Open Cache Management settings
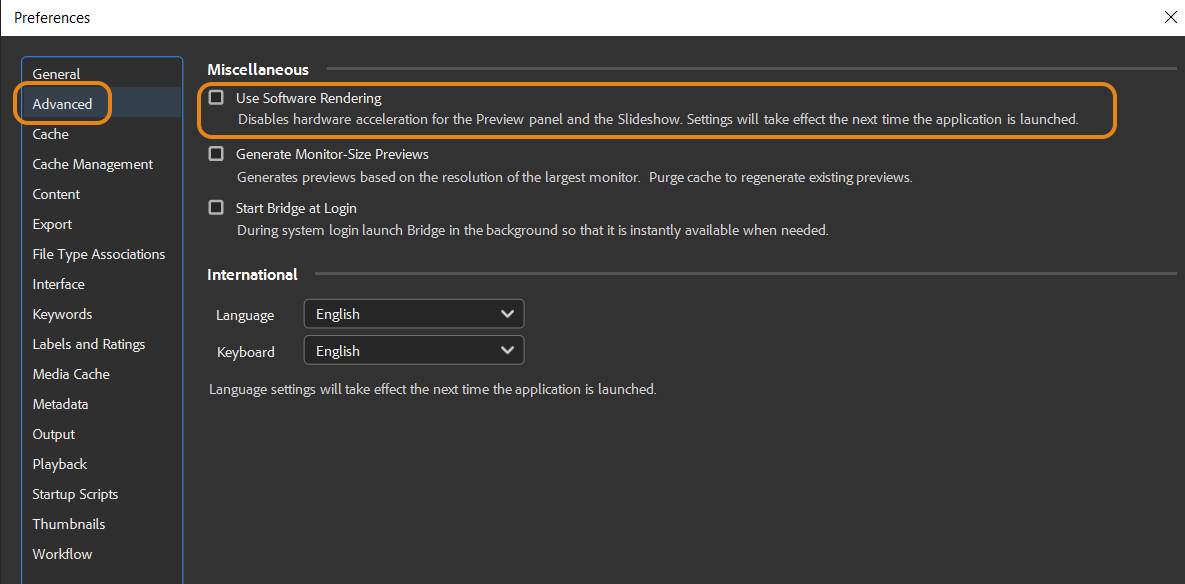The width and height of the screenshot is (1185, 584). [92, 163]
